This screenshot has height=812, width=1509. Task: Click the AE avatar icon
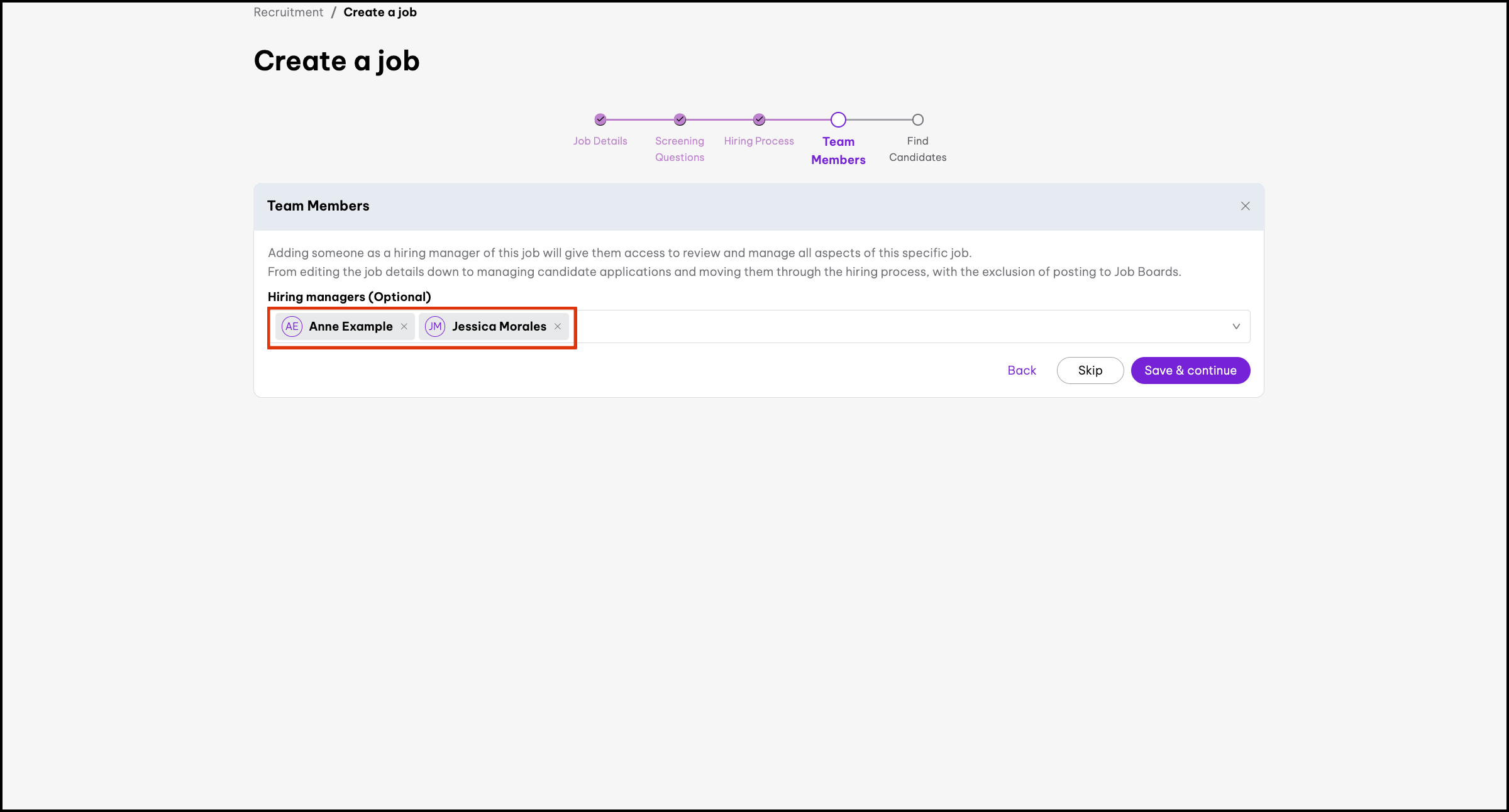tap(292, 326)
